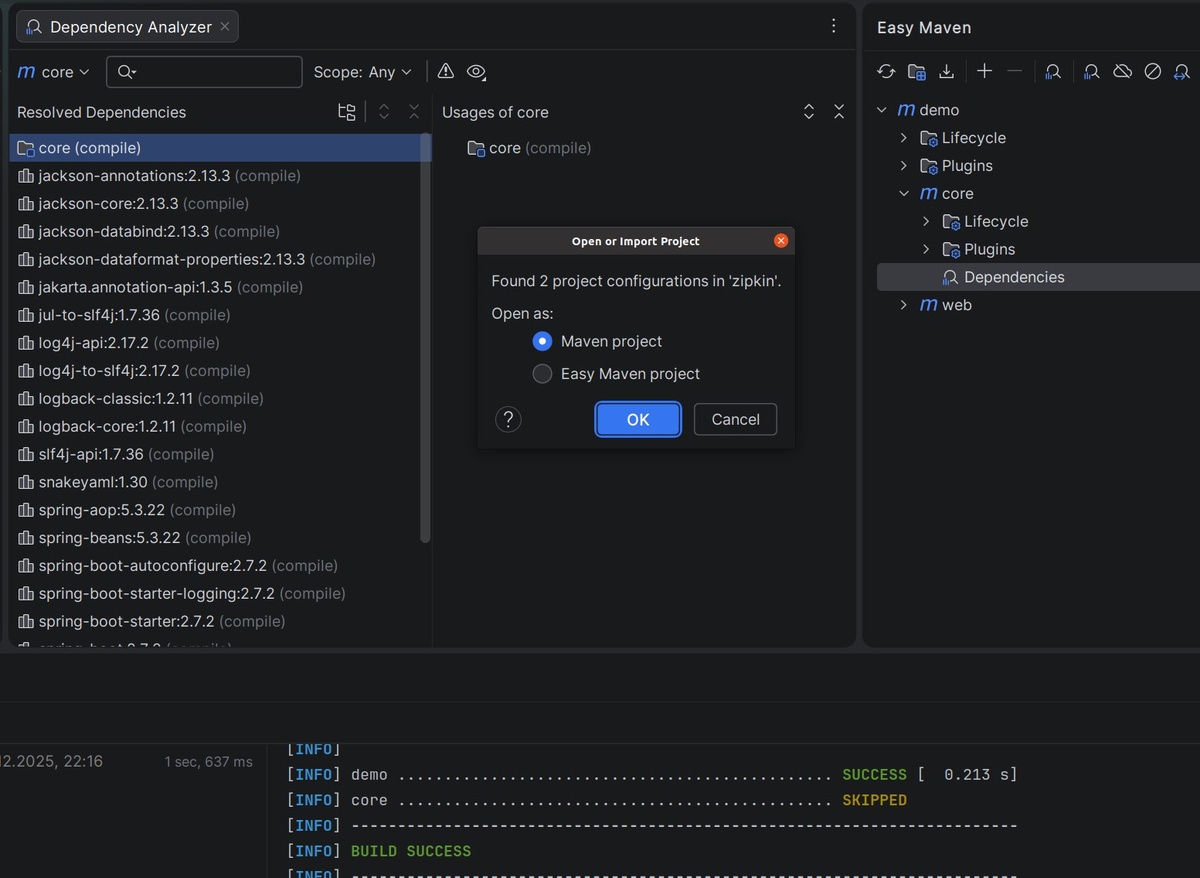The image size is (1200, 878).
Task: Click the folder-with-grid icon in Easy Maven toolbar
Action: (917, 71)
